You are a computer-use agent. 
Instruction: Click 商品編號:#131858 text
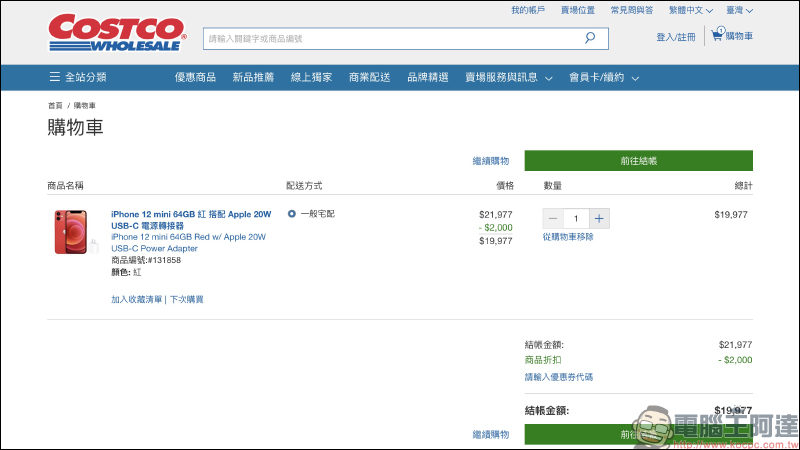click(146, 260)
